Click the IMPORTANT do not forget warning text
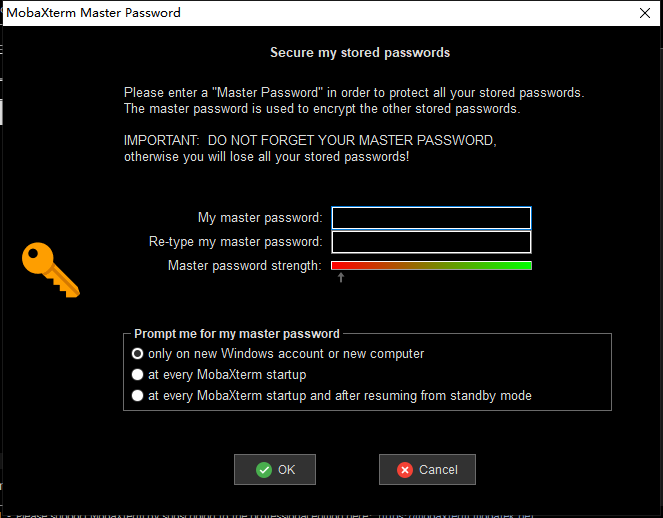This screenshot has height=518, width=663. pyautogui.click(x=310, y=148)
